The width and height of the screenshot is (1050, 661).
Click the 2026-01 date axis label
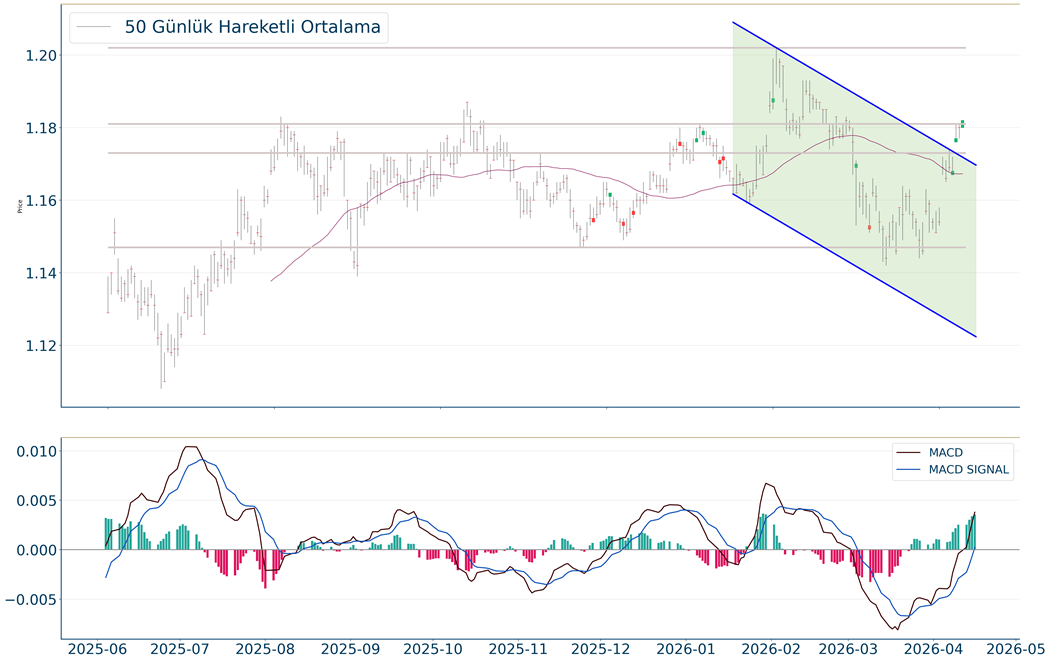[685, 649]
